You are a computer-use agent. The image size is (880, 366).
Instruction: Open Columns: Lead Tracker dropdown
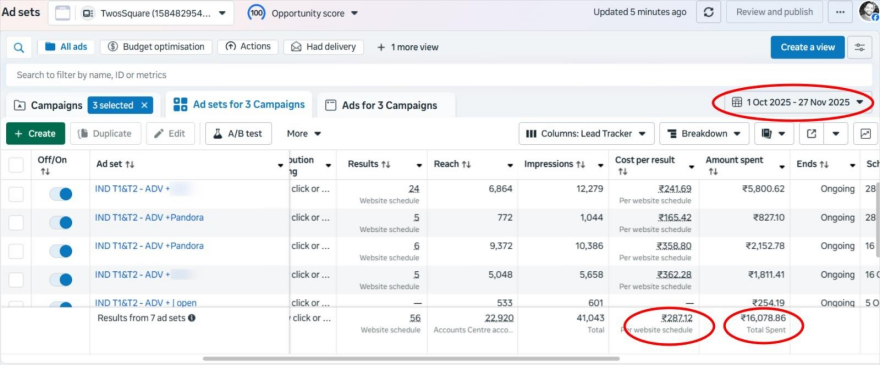tap(586, 134)
